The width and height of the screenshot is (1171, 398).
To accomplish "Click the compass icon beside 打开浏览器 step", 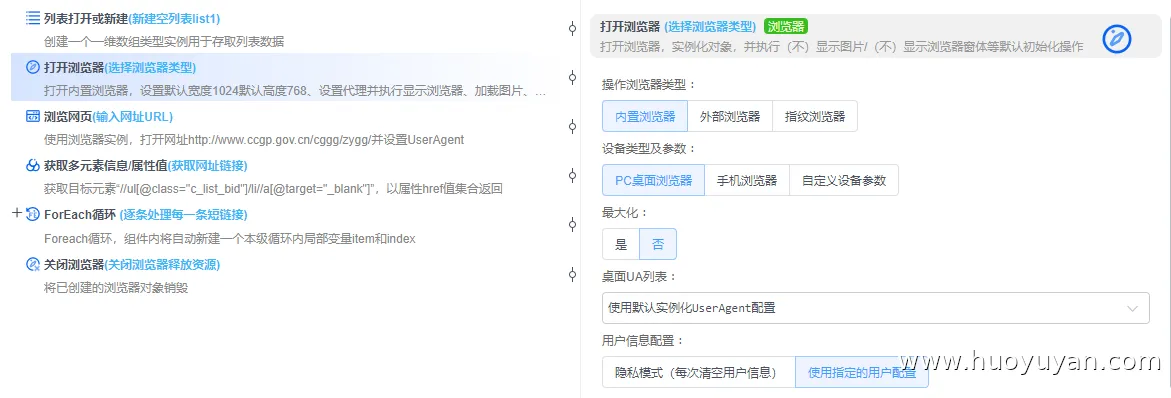I will [x=33, y=67].
